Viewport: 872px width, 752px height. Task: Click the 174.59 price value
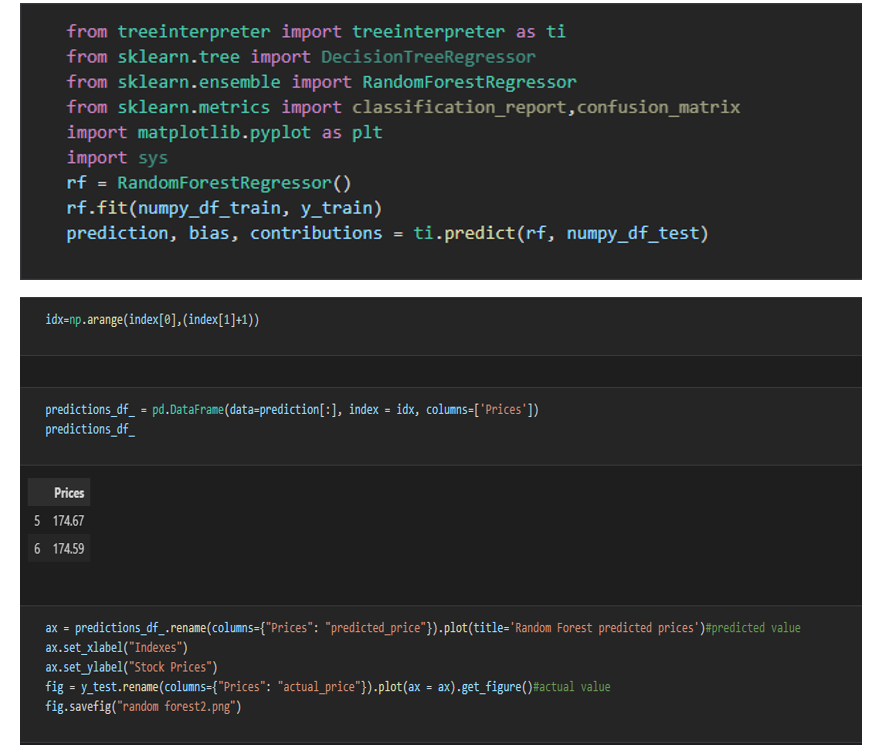68,548
